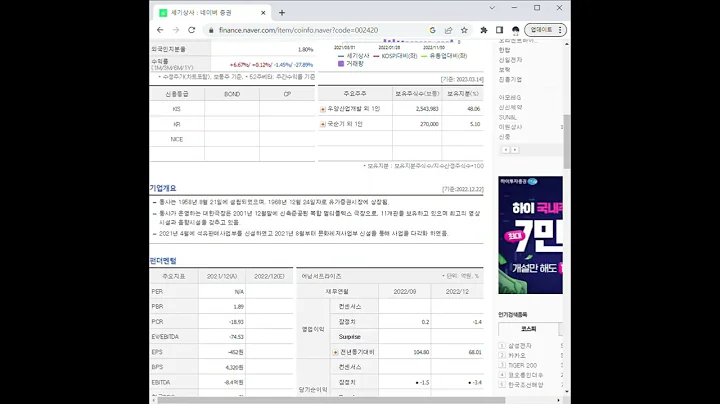Screen dimensions: 720x404
Task: Click the next arrow in related stocks list
Action: (515, 150)
